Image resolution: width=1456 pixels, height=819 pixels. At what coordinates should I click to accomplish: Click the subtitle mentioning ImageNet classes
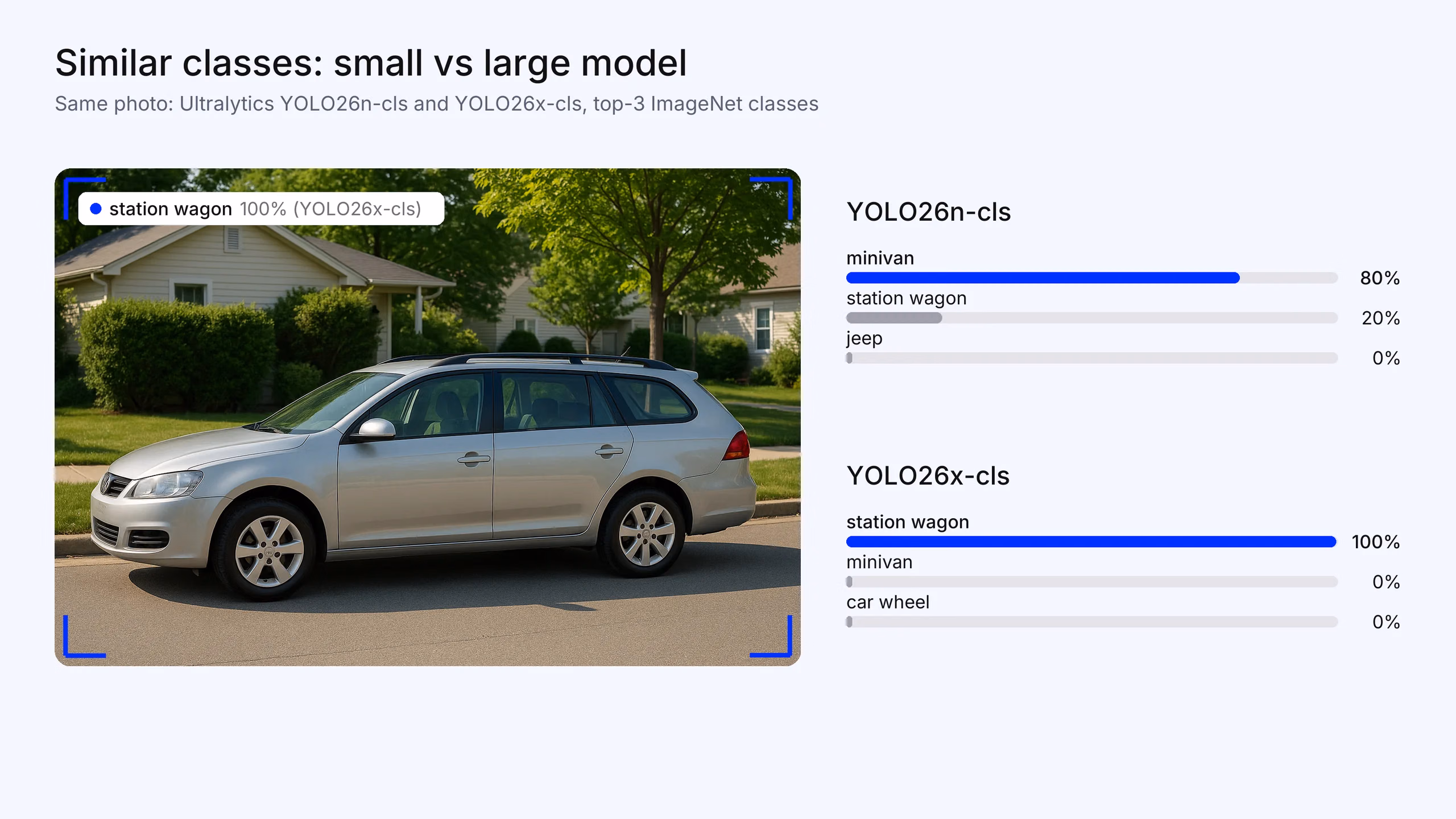tap(436, 104)
